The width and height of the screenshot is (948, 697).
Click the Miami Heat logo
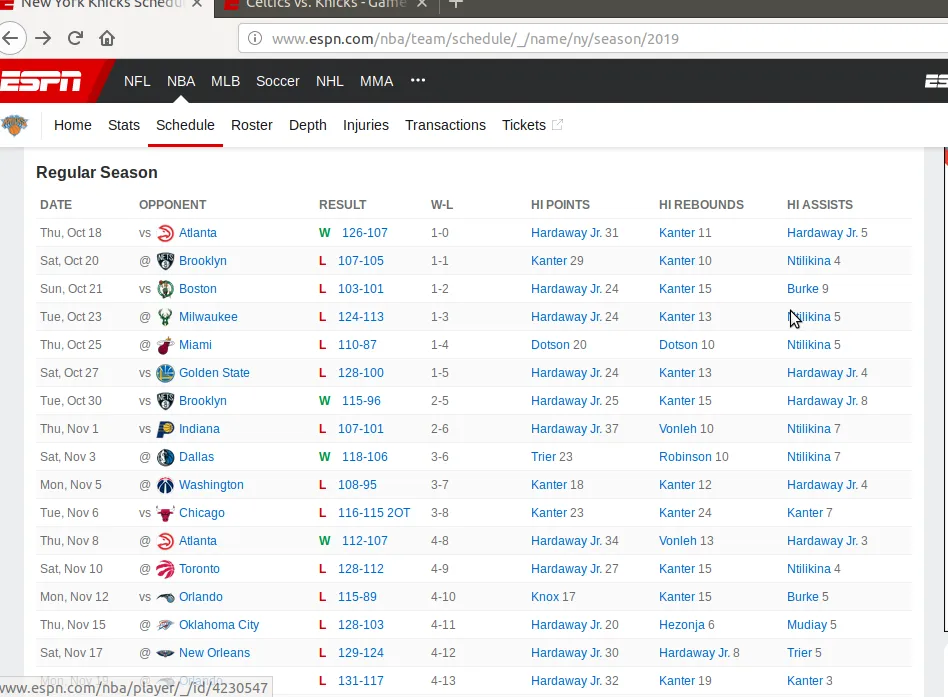165,345
